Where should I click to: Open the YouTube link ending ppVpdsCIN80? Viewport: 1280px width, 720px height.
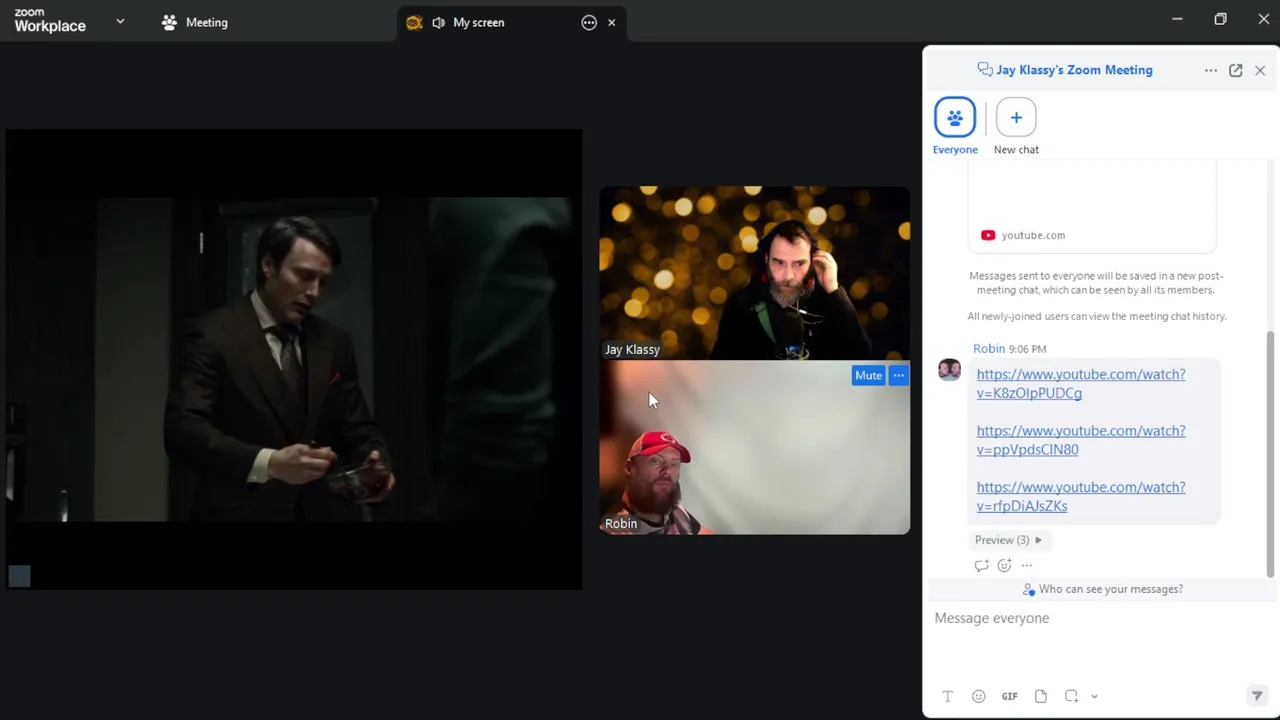(x=1080, y=440)
